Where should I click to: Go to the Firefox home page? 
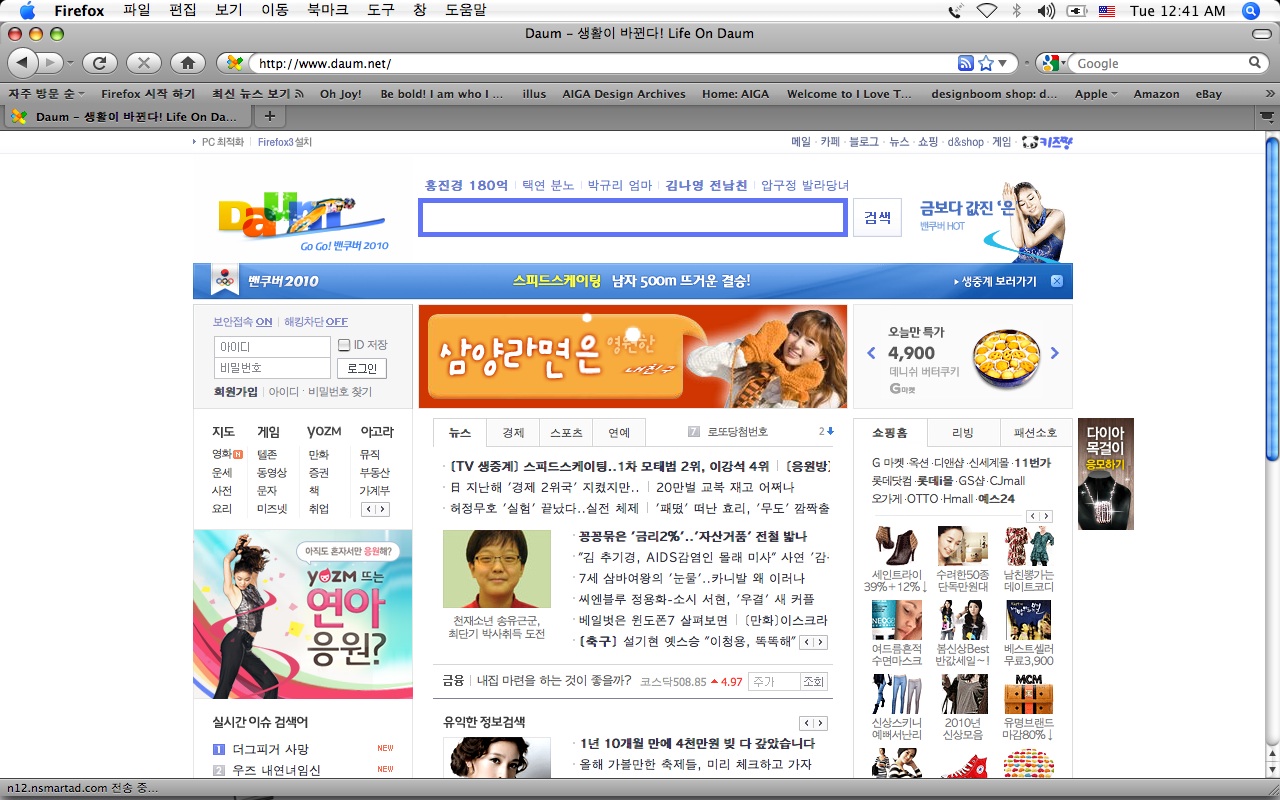tap(187, 63)
